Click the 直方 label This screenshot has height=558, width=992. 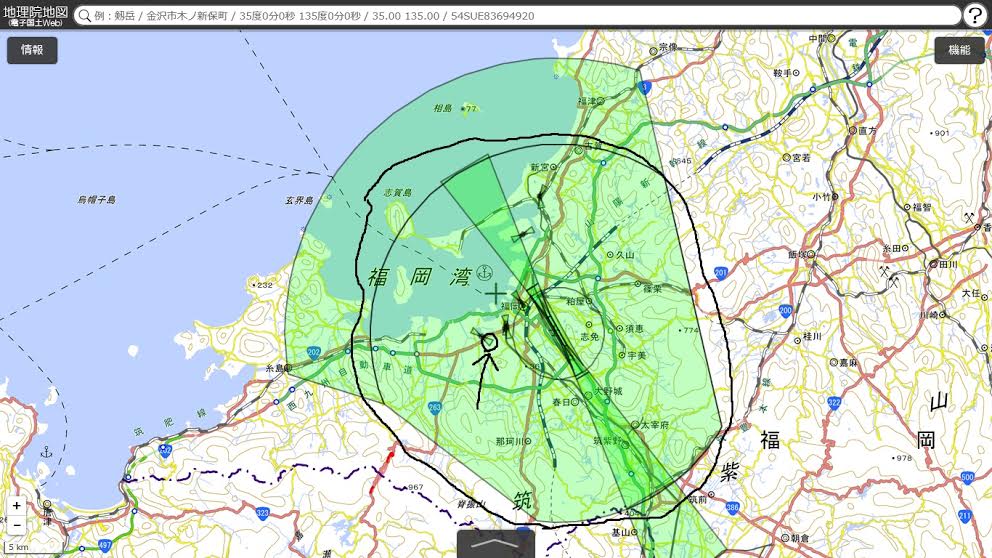pos(867,130)
